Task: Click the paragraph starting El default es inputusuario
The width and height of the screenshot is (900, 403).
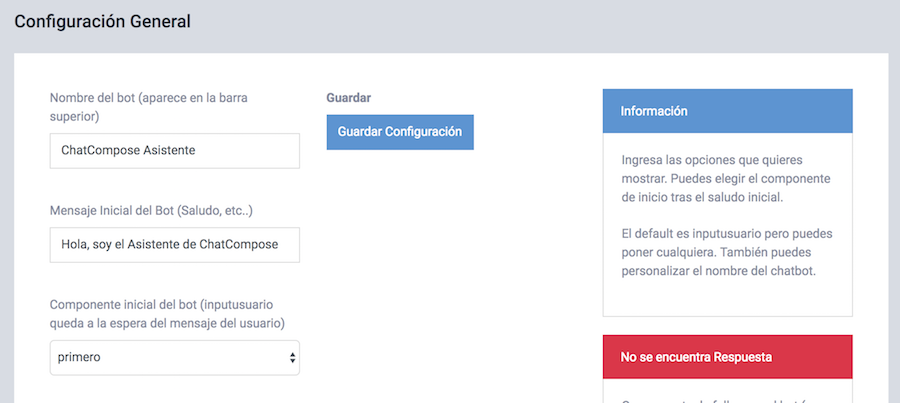Action: (727, 253)
